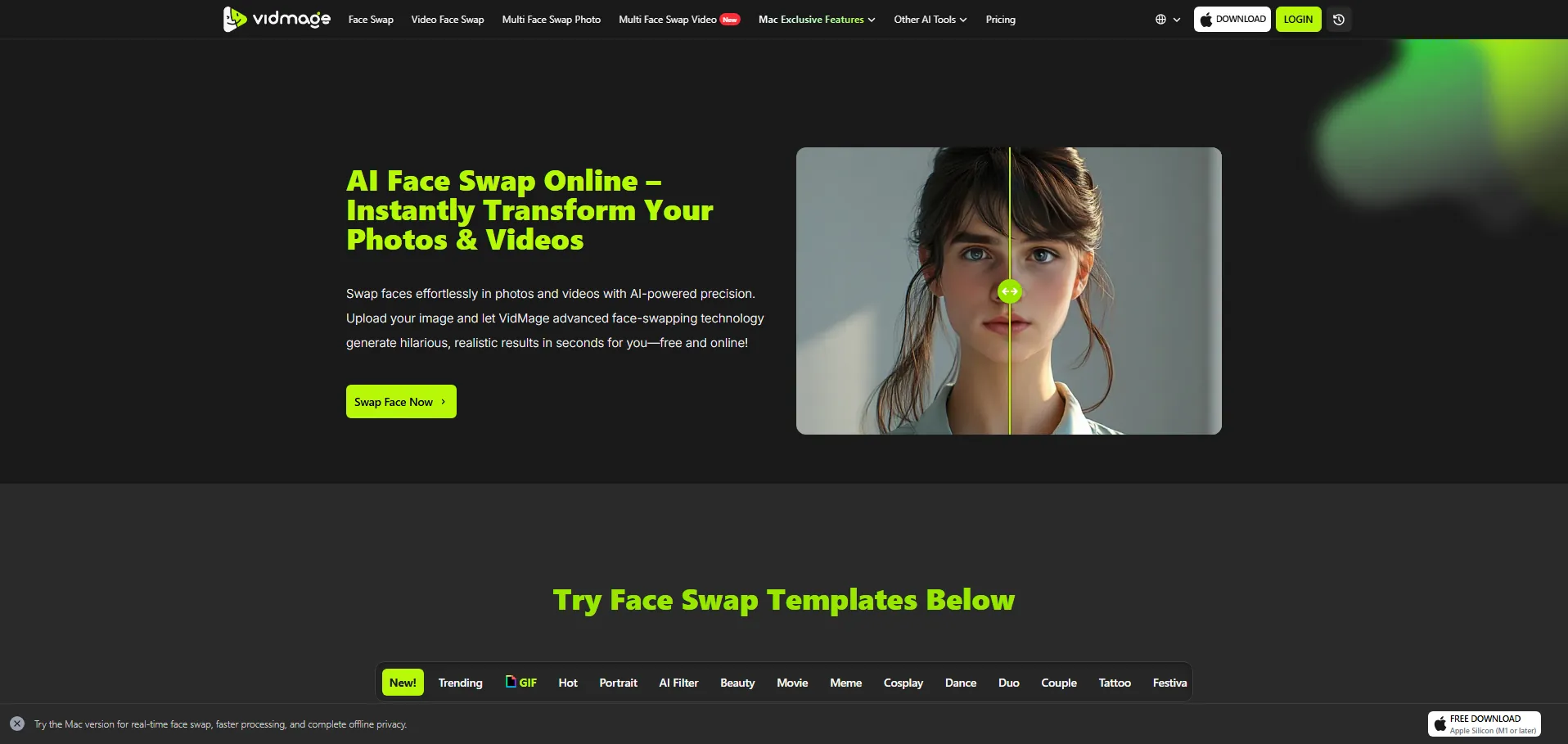Click the before-after comparison slider handle
Screen dimensions: 1568x744
click(x=1009, y=291)
